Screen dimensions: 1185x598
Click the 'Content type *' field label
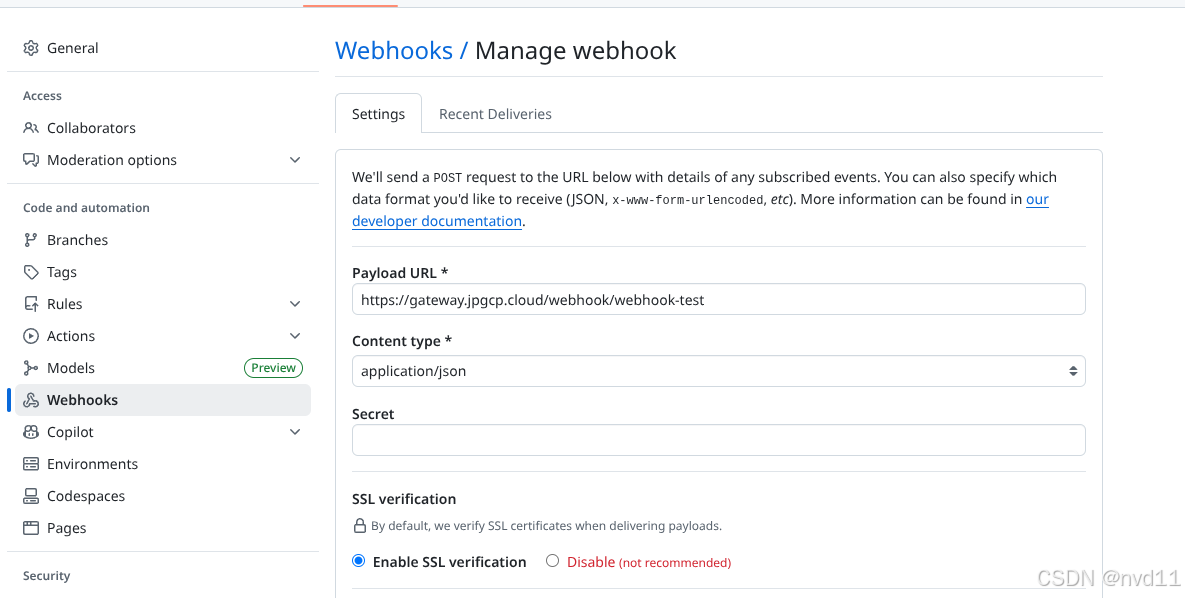(x=402, y=341)
